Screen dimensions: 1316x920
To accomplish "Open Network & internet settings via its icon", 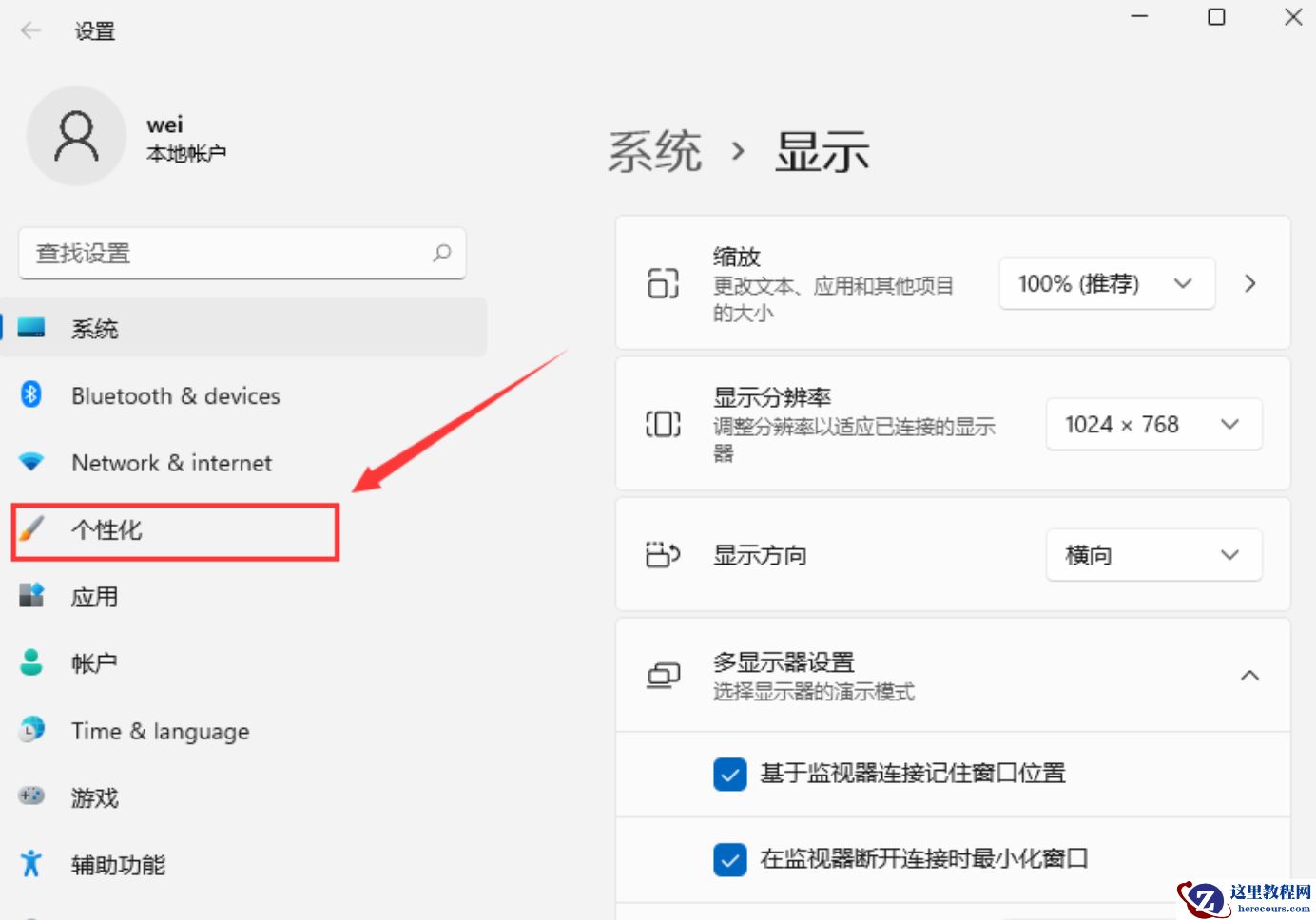I will pyautogui.click(x=31, y=463).
